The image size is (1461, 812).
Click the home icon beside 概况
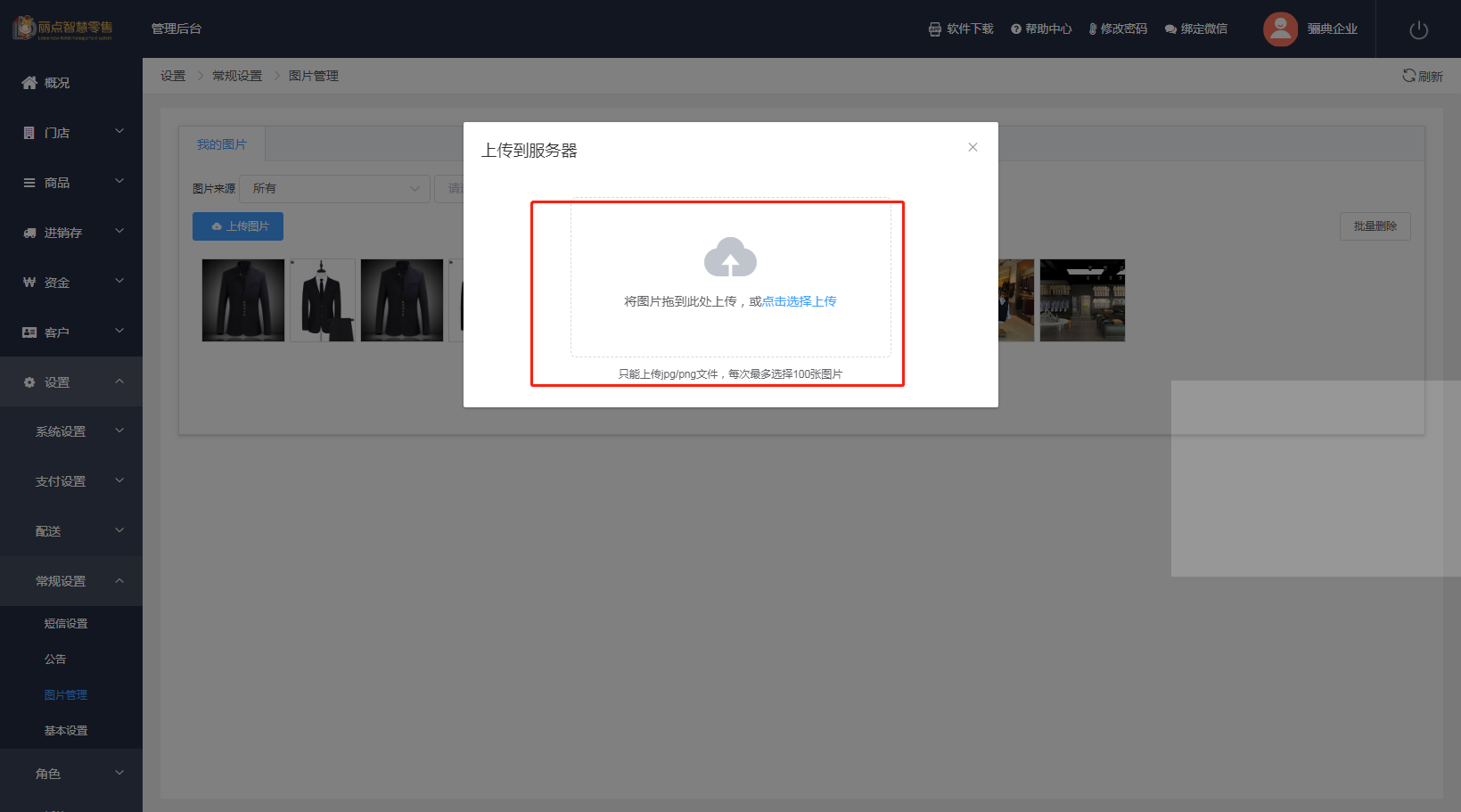[x=29, y=83]
